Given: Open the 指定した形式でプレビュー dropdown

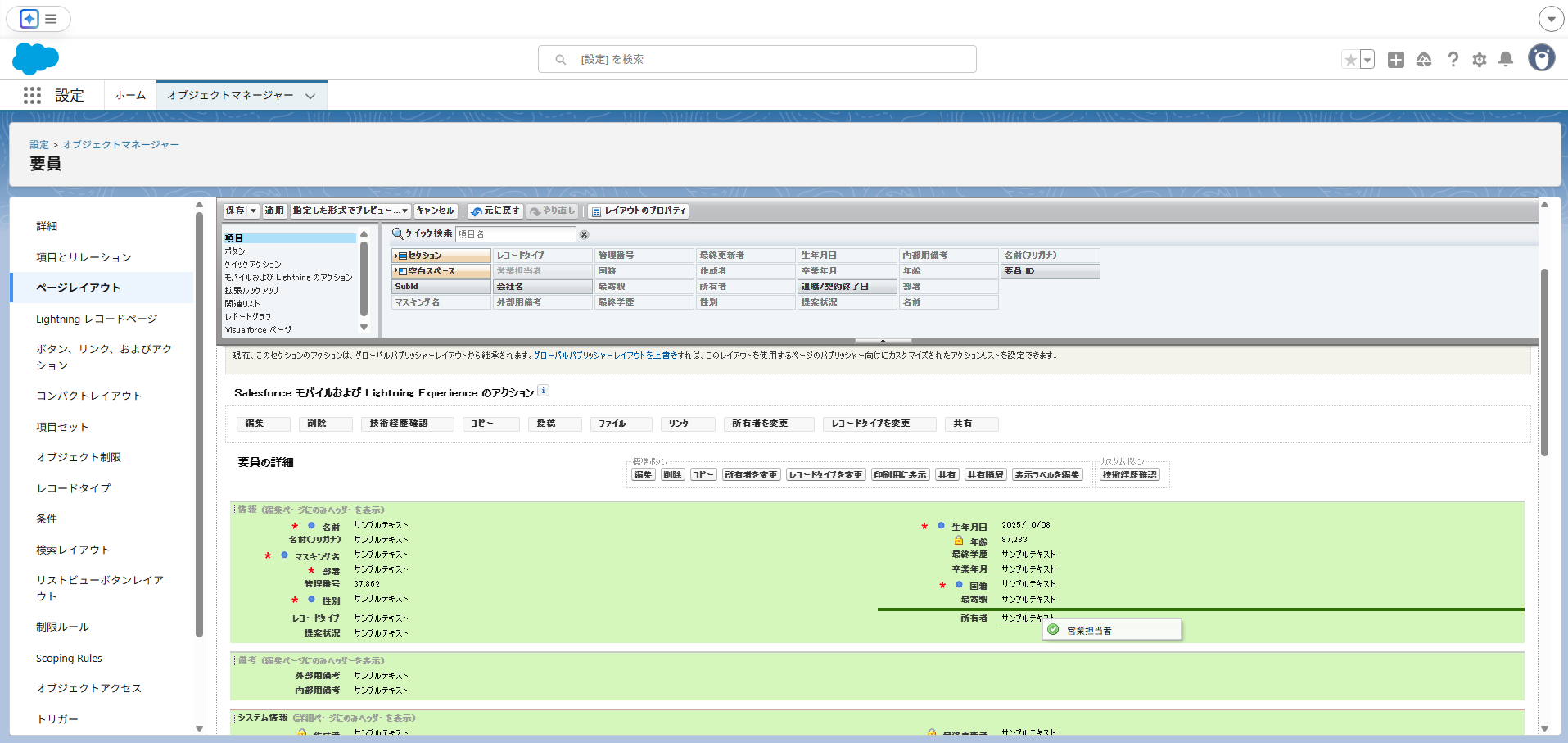Looking at the screenshot, I should coord(350,211).
